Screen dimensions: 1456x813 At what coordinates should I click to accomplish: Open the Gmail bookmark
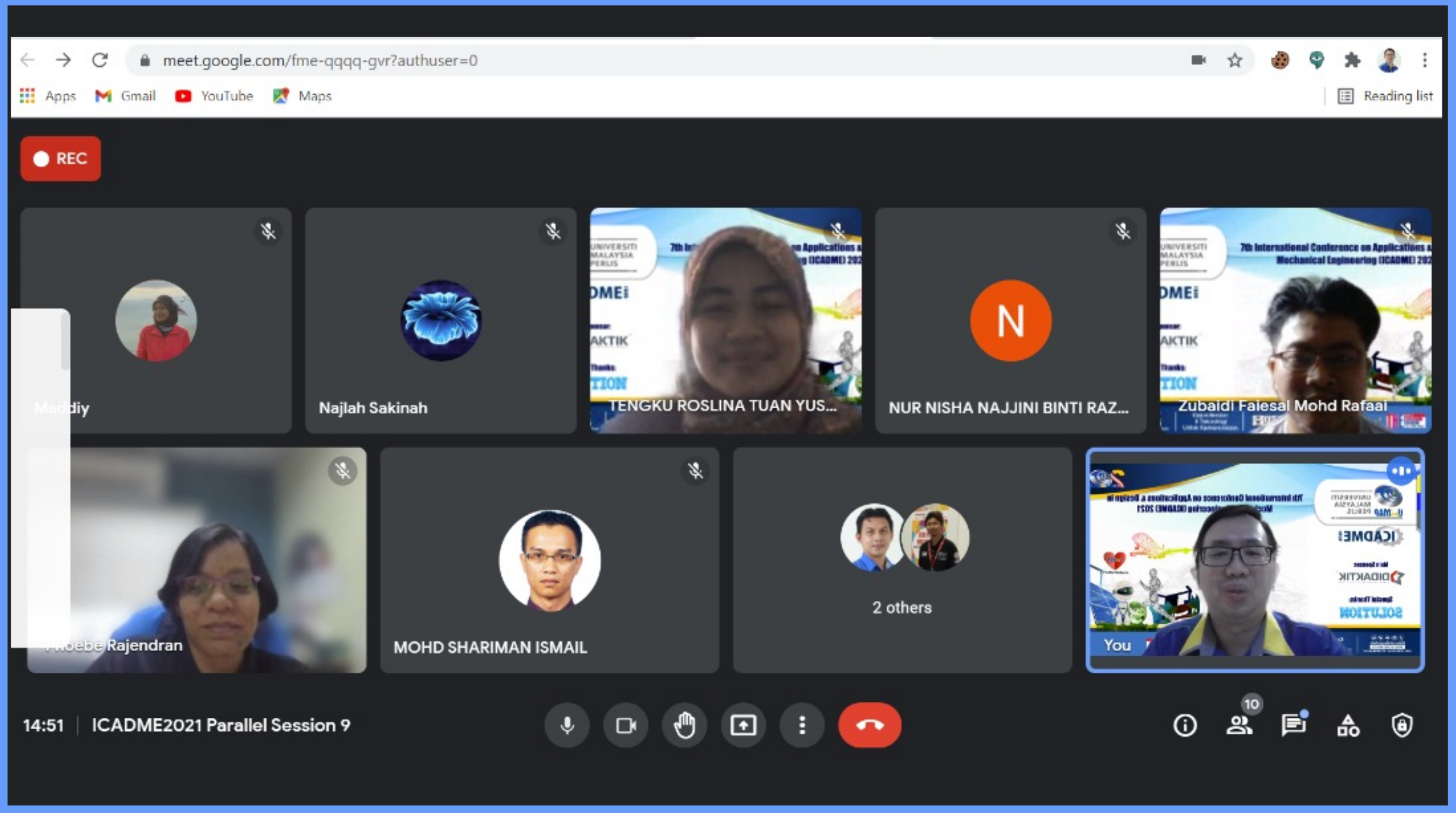click(x=126, y=96)
